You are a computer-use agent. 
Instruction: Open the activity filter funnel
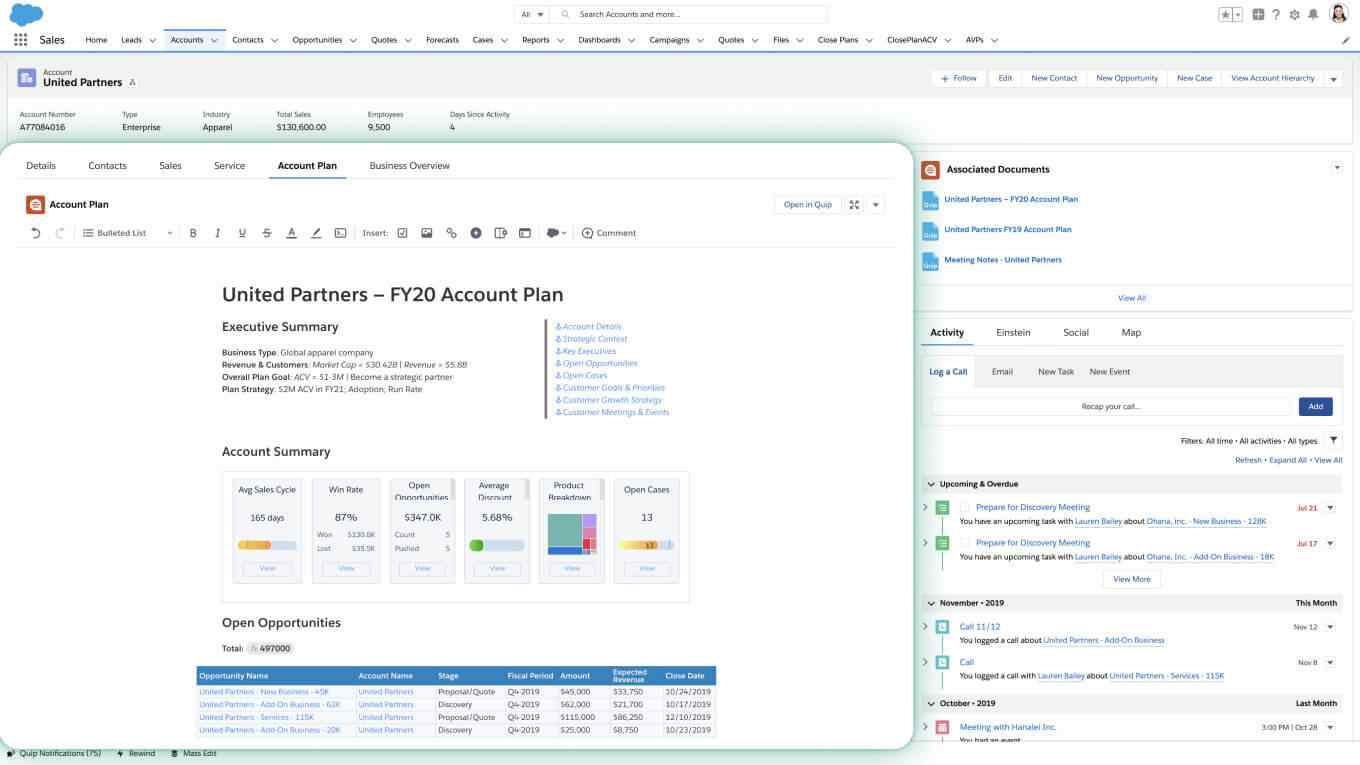[x=1333, y=440]
